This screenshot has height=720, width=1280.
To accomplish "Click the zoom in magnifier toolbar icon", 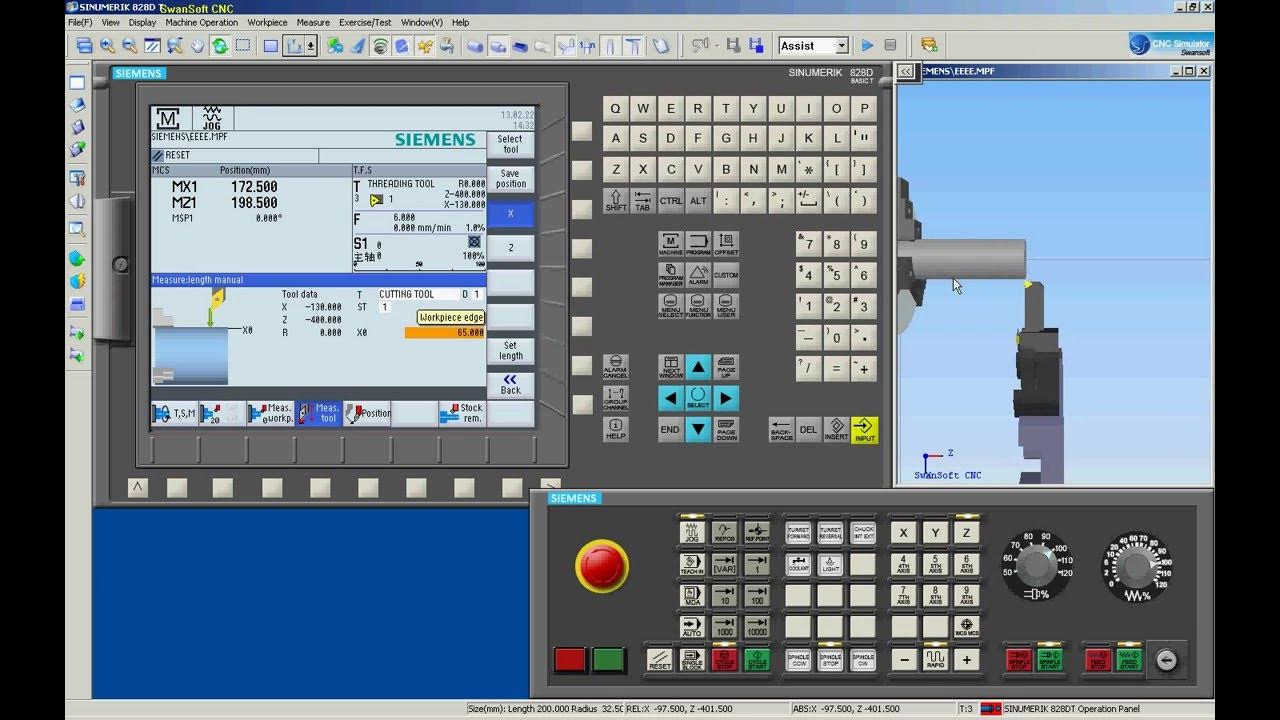I will 107,46.
